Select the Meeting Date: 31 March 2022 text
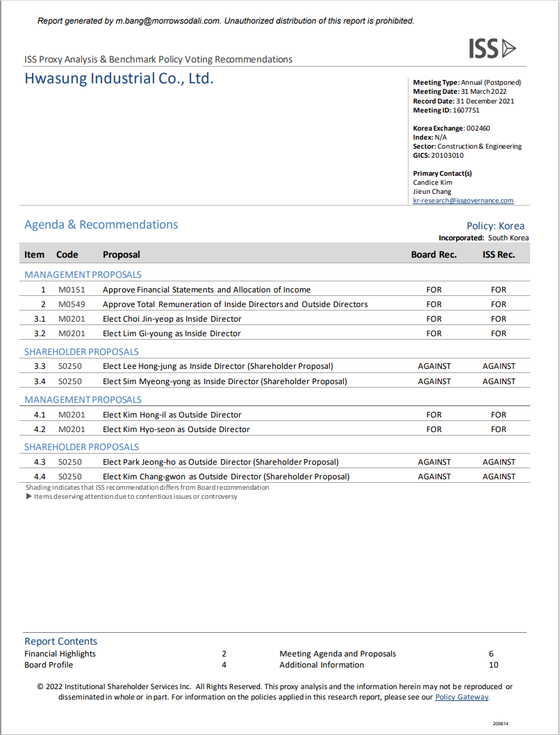The width and height of the screenshot is (560, 735). click(x=460, y=91)
